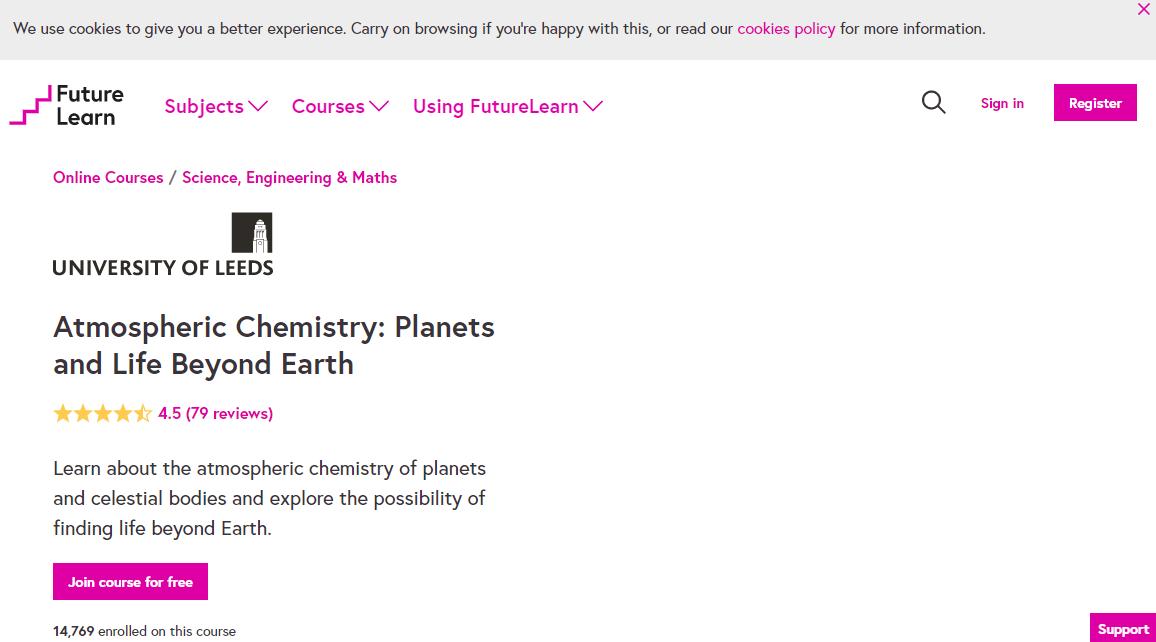Open the search magnifying glass icon
Viewport: 1156px width, 642px height.
933,102
